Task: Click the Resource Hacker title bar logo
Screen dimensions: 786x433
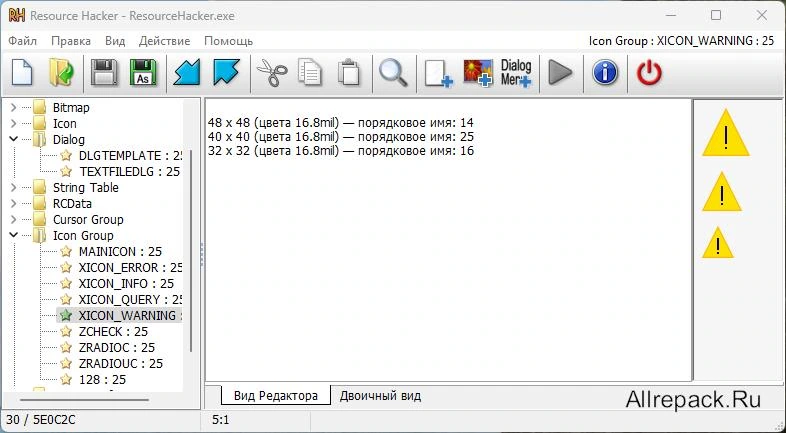Action: pos(17,16)
